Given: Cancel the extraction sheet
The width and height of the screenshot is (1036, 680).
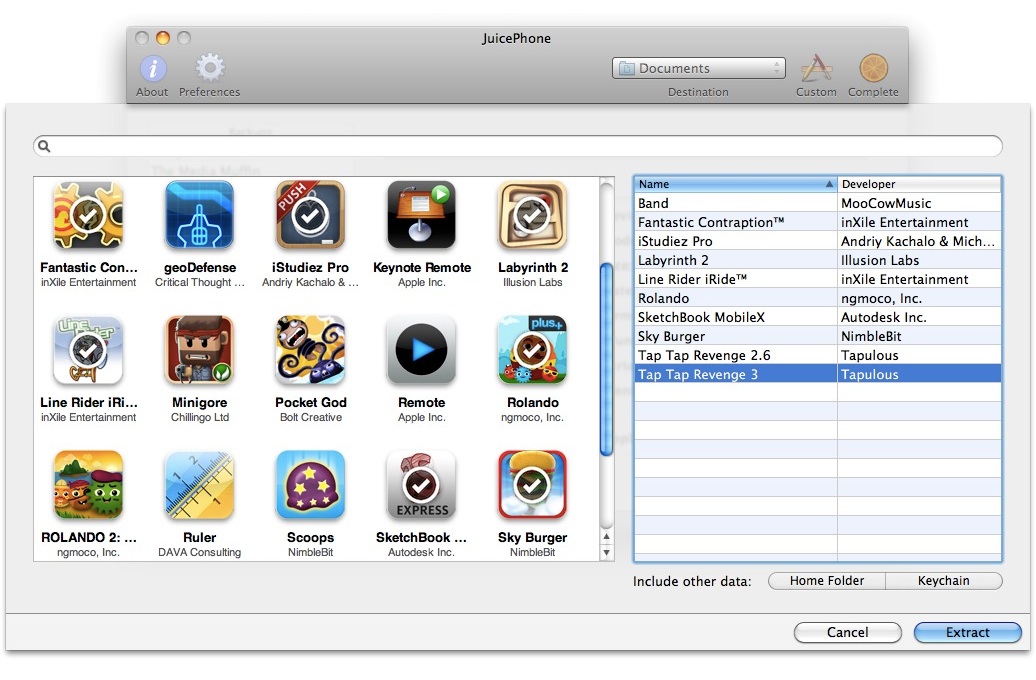Looking at the screenshot, I should coord(848,632).
